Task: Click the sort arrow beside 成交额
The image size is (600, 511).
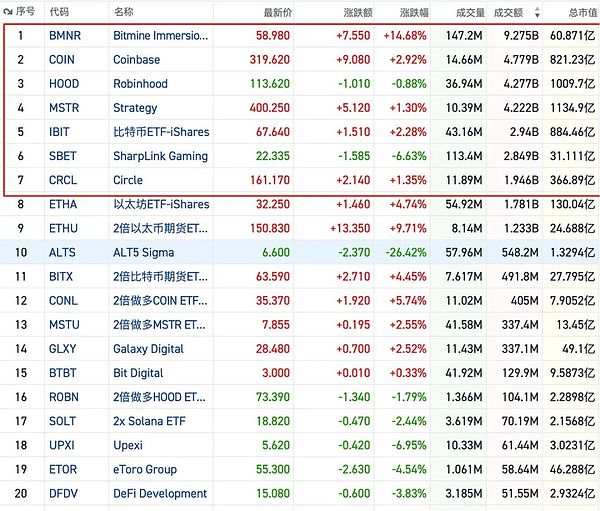Action: [538, 13]
